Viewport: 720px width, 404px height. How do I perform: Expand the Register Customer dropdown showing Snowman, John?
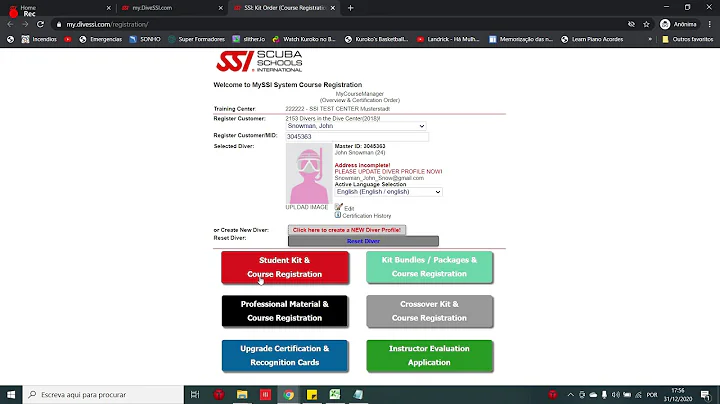point(356,126)
